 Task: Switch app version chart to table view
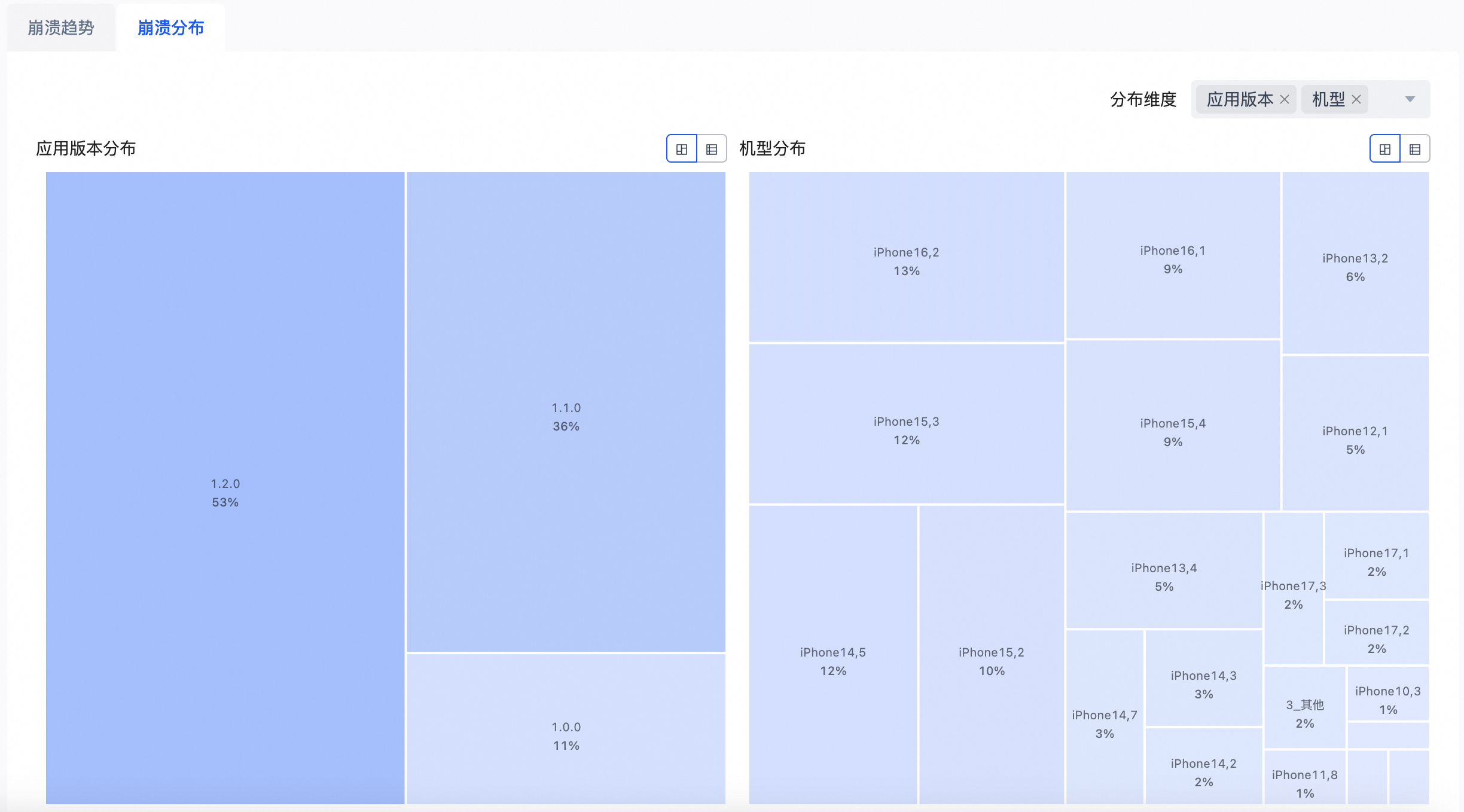[x=712, y=149]
